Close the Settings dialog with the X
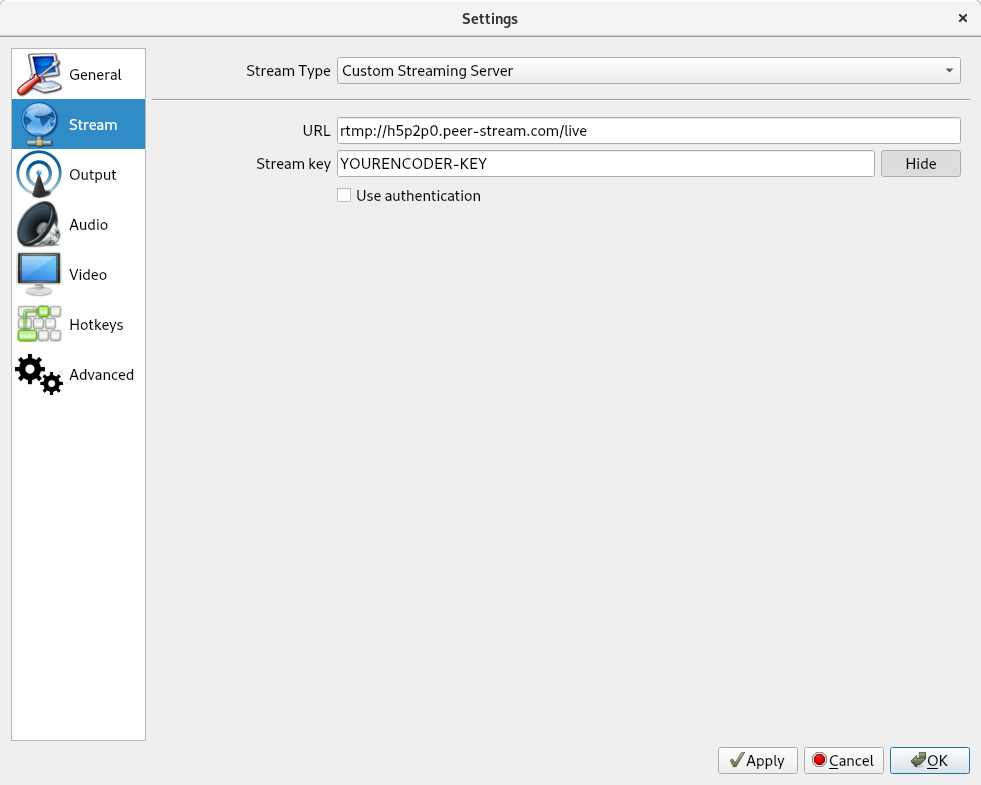Image resolution: width=981 pixels, height=785 pixels. (962, 17)
